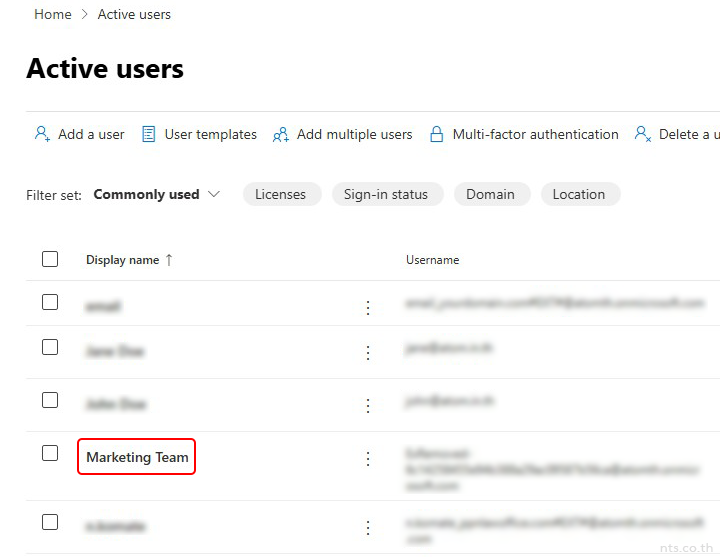
Task: Expand the Commonly used filter set dropdown
Action: [x=213, y=194]
